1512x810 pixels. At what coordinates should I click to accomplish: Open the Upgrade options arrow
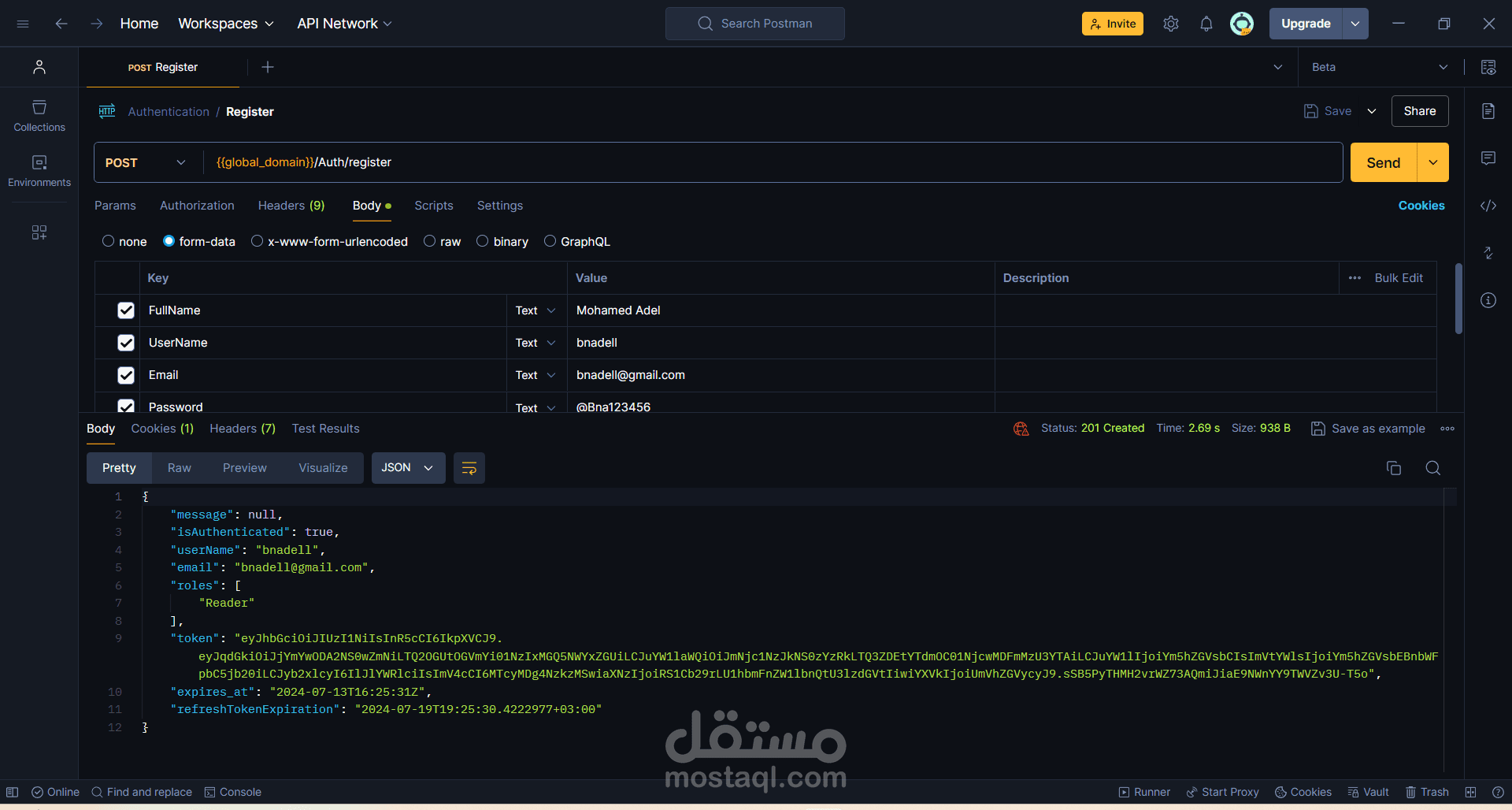click(1355, 24)
